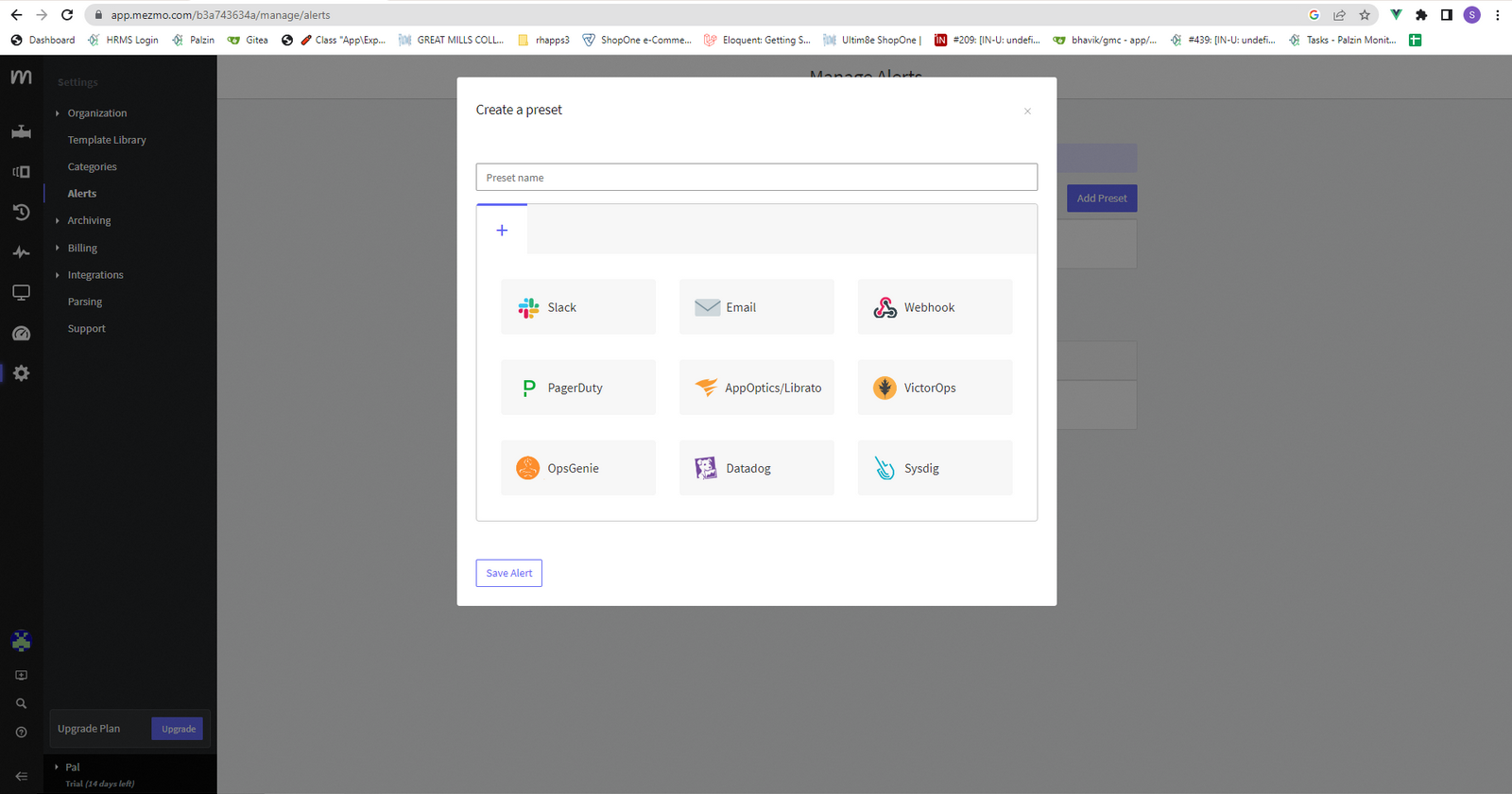1512x794 pixels.
Task: Open the Gitea bookmark
Action: point(248,40)
